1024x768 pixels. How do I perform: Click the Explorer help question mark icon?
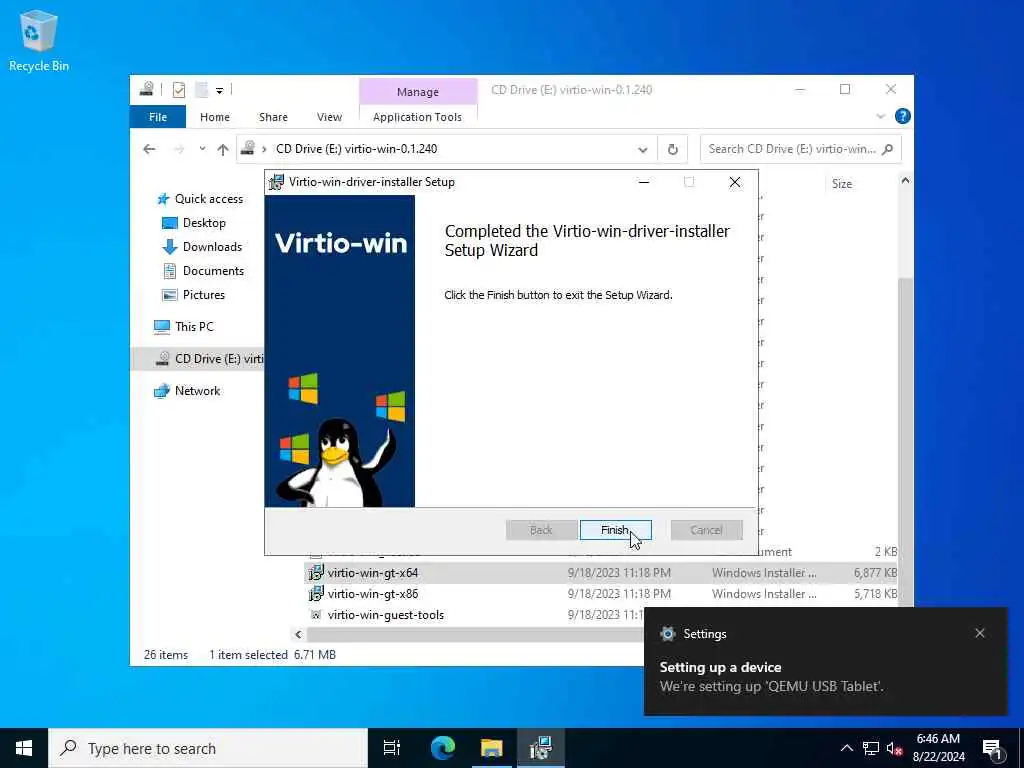click(903, 116)
